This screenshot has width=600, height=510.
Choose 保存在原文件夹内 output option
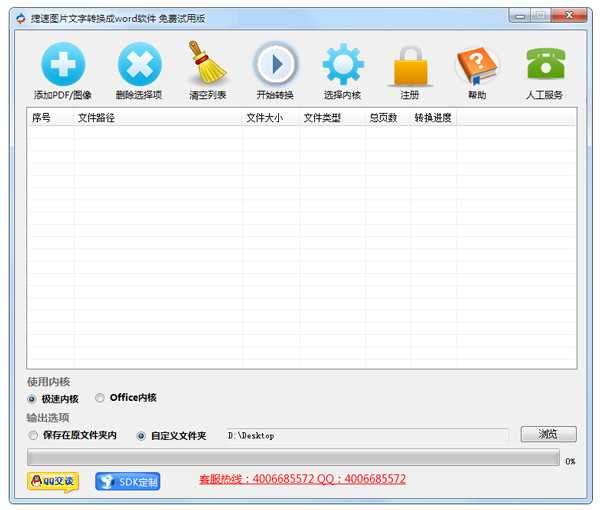click(x=33, y=435)
